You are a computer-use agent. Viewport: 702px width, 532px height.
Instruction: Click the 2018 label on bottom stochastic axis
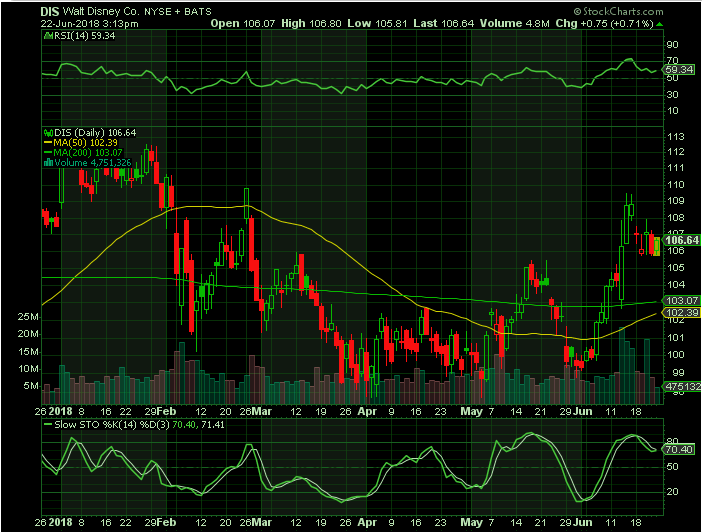click(60, 522)
